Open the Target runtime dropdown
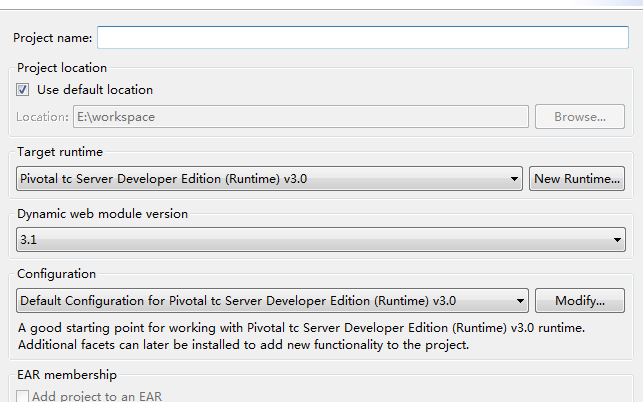The height and width of the screenshot is (402, 643). [269, 178]
